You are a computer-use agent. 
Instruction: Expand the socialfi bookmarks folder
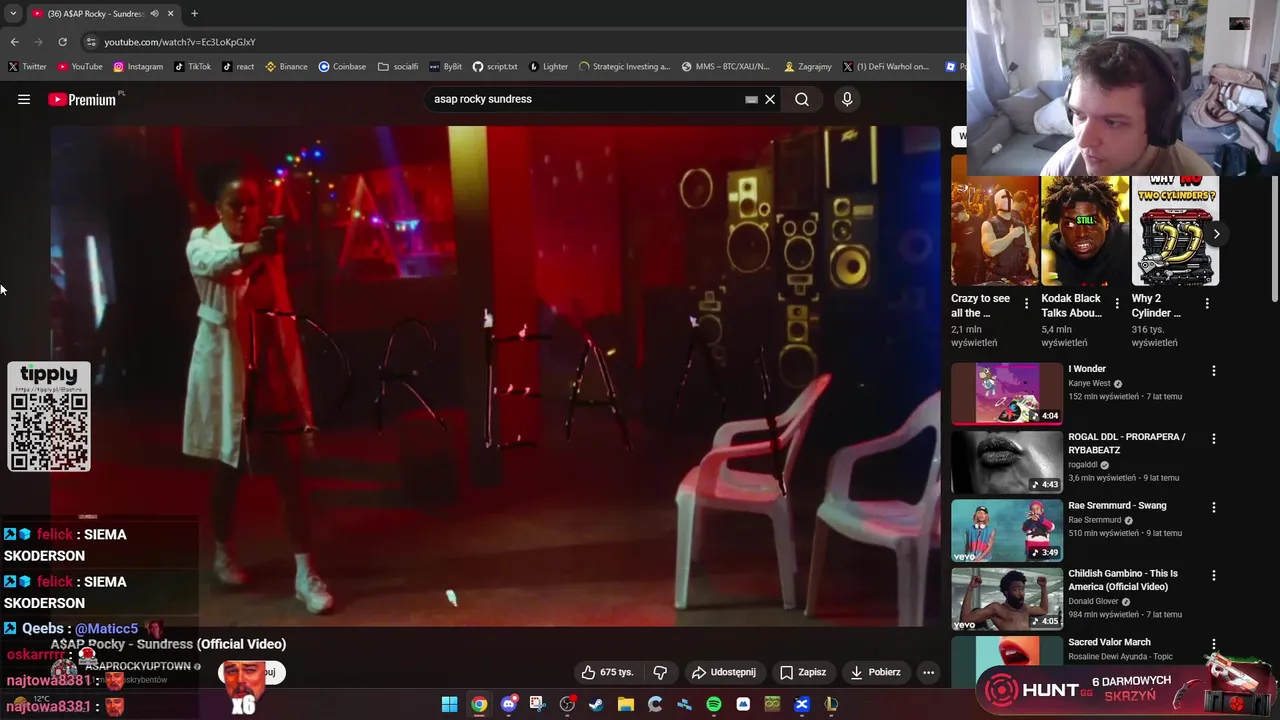(x=398, y=66)
